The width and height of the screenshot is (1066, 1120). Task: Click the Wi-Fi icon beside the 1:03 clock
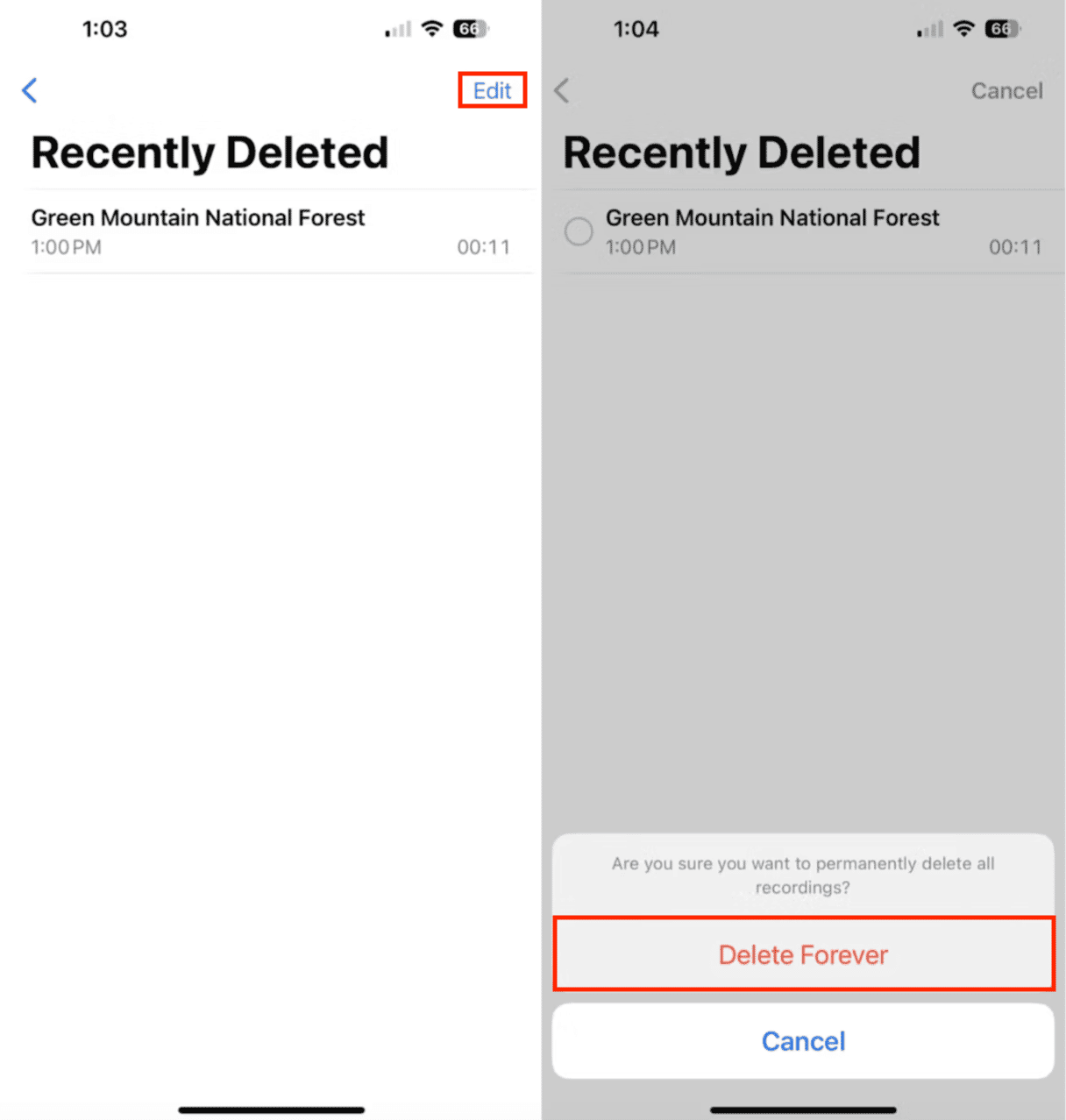tap(431, 28)
